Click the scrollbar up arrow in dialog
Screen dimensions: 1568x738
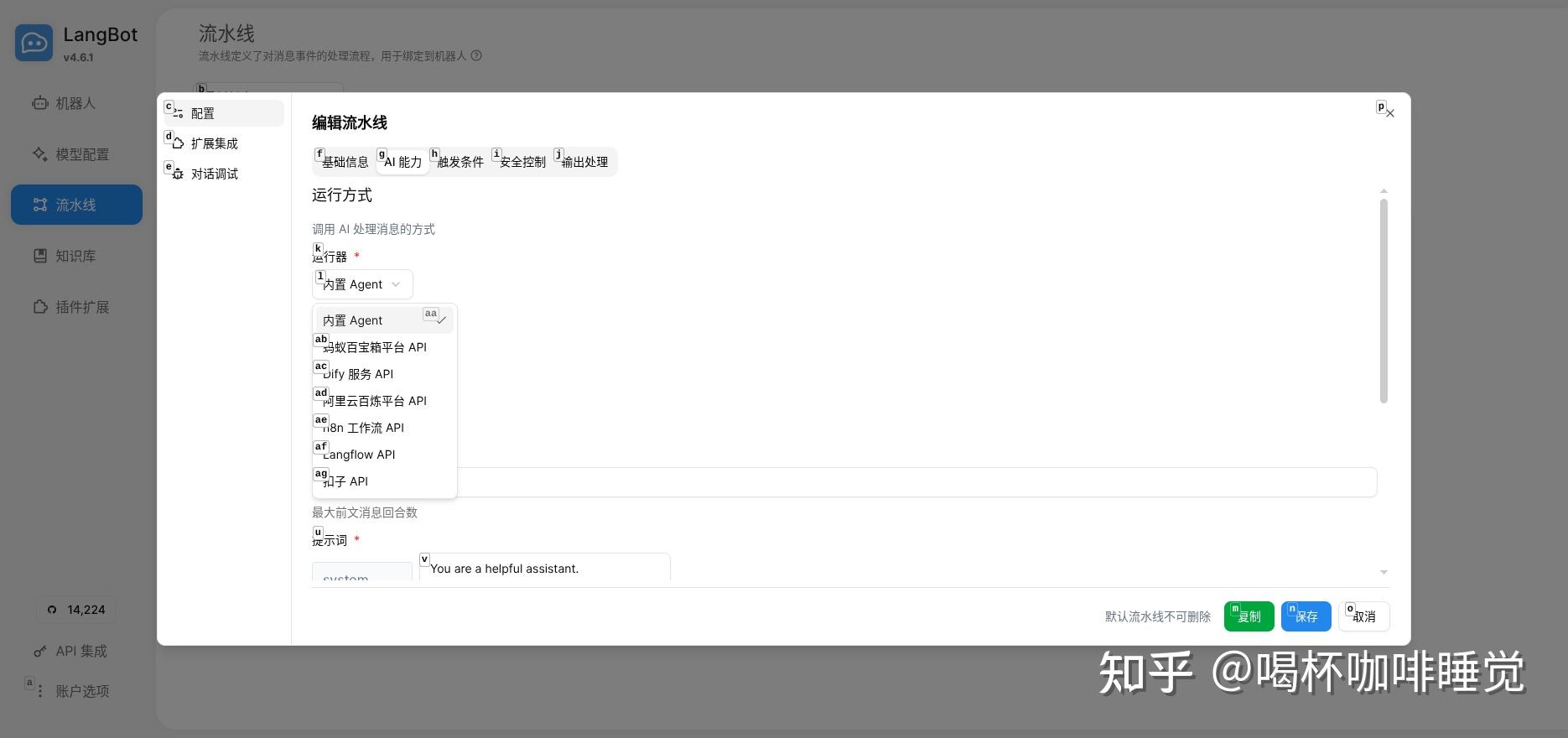coord(1384,191)
